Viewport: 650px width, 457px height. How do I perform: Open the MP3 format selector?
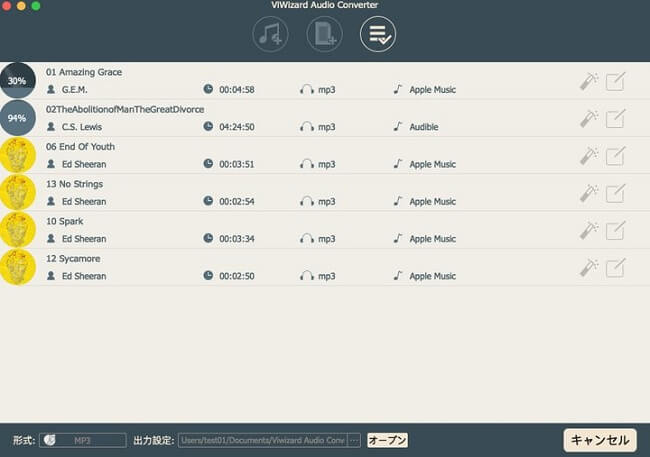click(x=83, y=440)
